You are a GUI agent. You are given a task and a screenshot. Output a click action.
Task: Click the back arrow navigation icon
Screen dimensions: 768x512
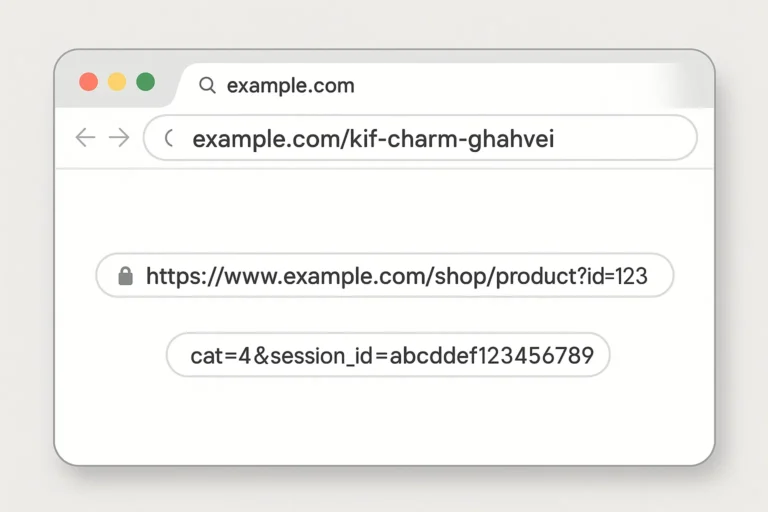pyautogui.click(x=85, y=138)
